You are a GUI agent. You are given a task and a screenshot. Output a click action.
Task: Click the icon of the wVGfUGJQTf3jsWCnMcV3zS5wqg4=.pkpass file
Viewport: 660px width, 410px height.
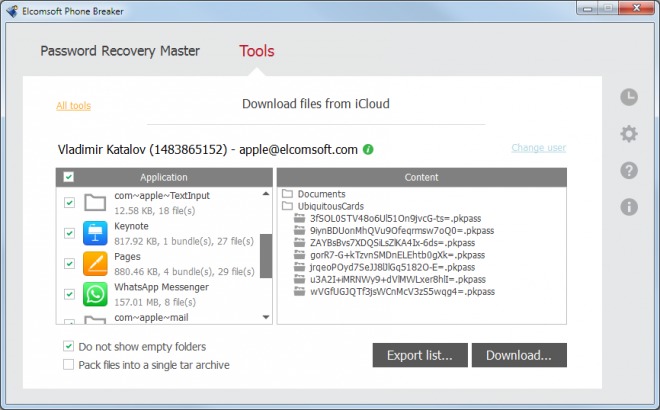pyautogui.click(x=299, y=291)
